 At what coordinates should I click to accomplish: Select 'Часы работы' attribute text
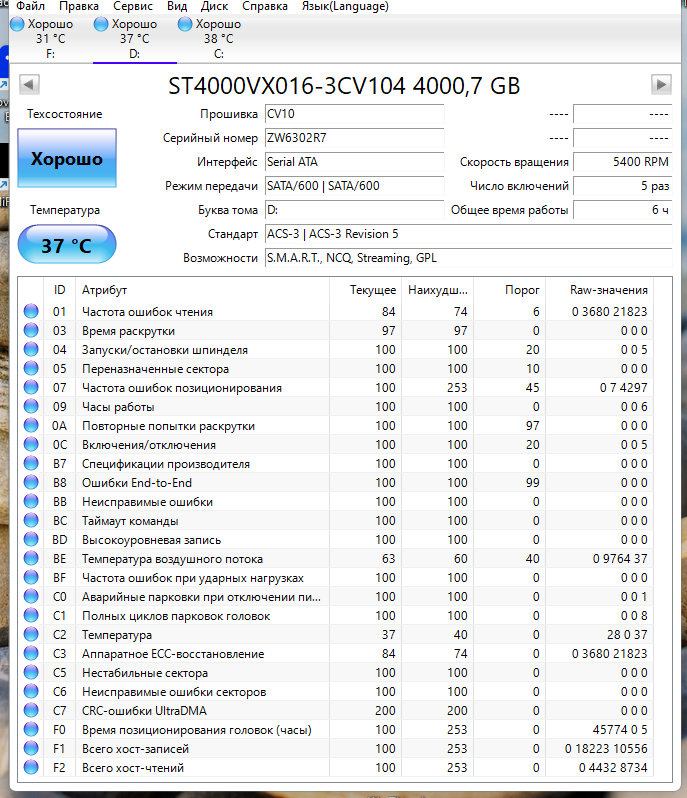pyautogui.click(x=118, y=407)
